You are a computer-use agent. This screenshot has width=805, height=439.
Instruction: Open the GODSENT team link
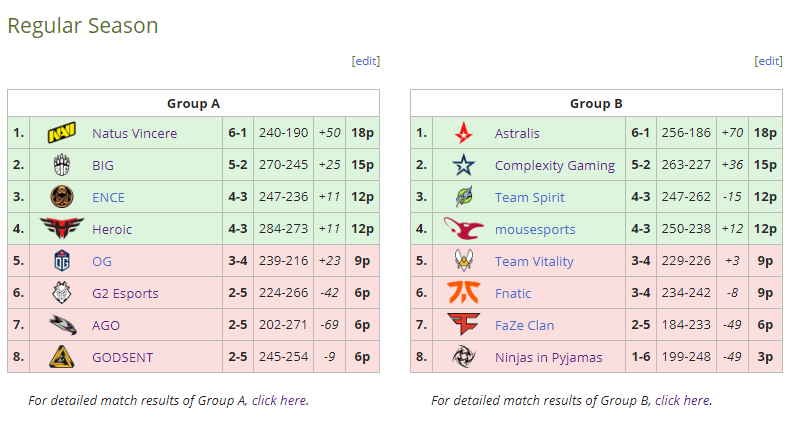pos(124,357)
